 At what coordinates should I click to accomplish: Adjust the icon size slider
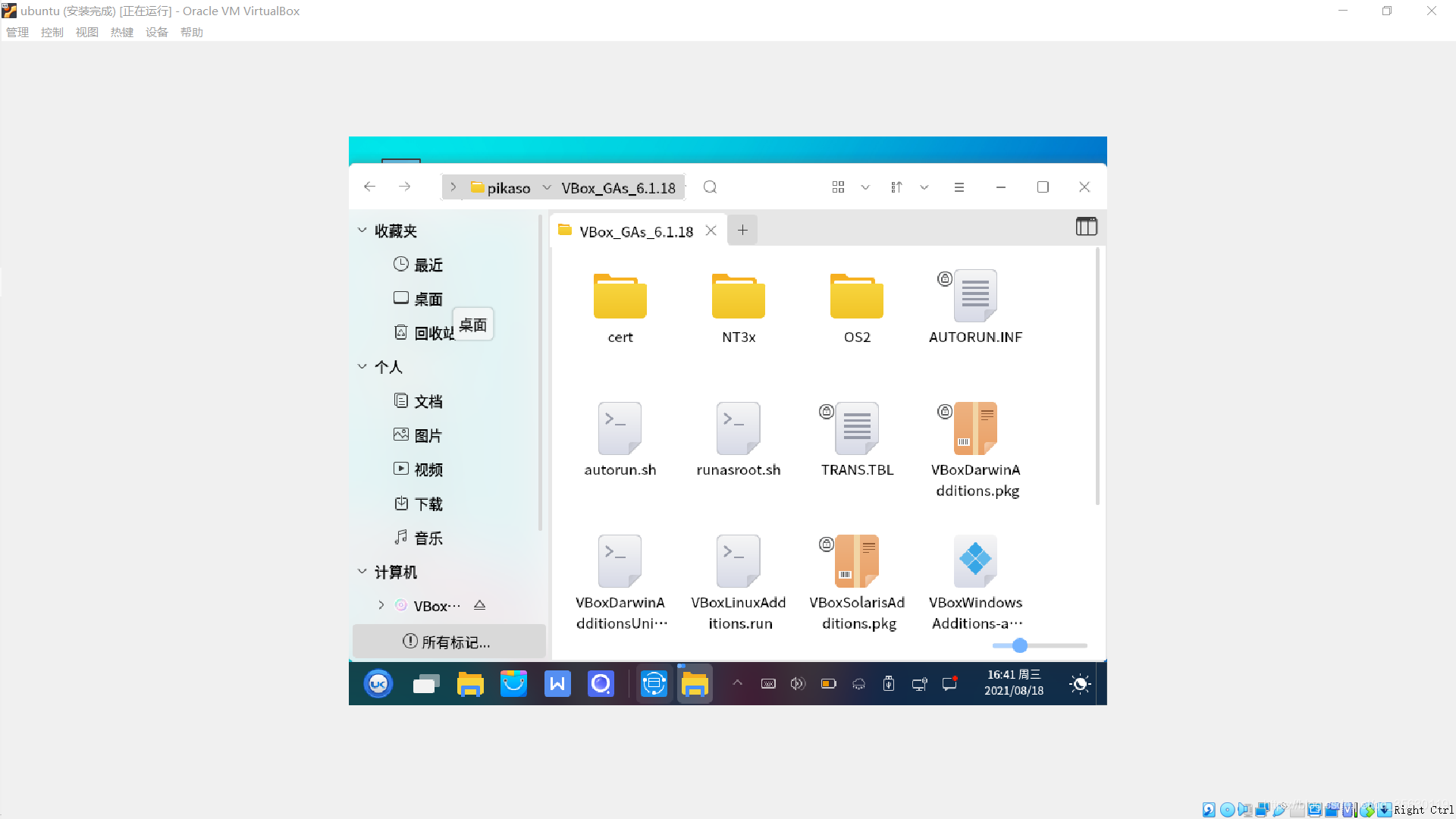point(1020,645)
